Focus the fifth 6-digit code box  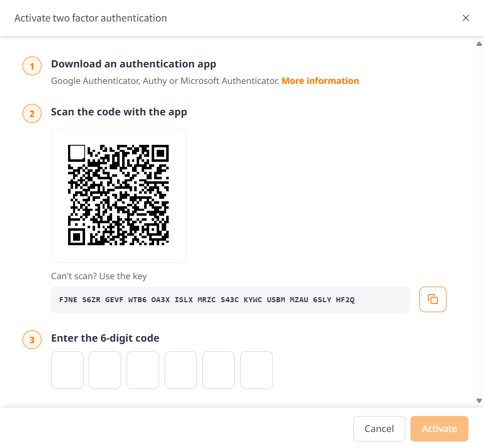pos(218,370)
